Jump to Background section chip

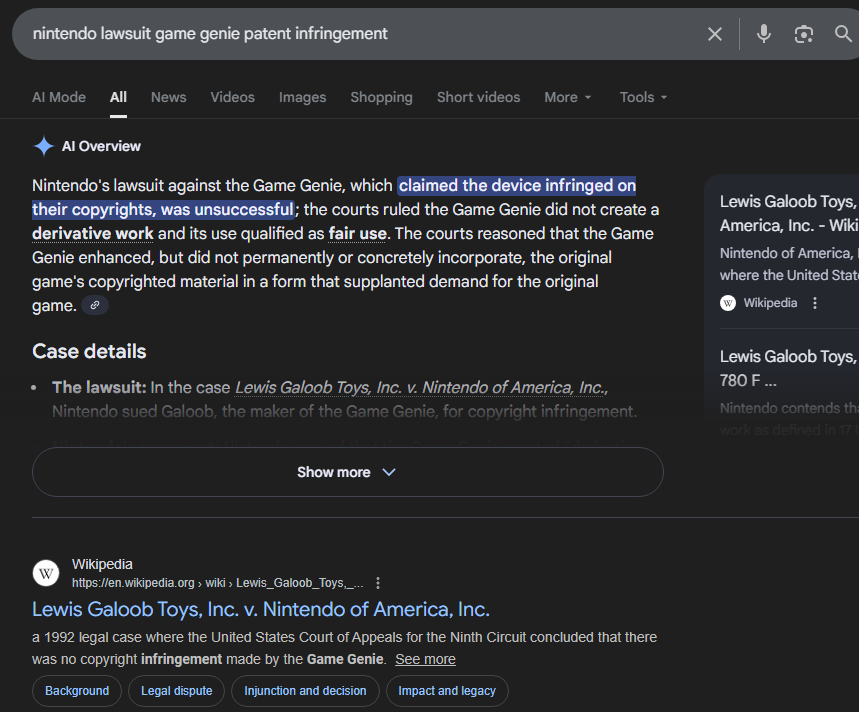click(77, 691)
